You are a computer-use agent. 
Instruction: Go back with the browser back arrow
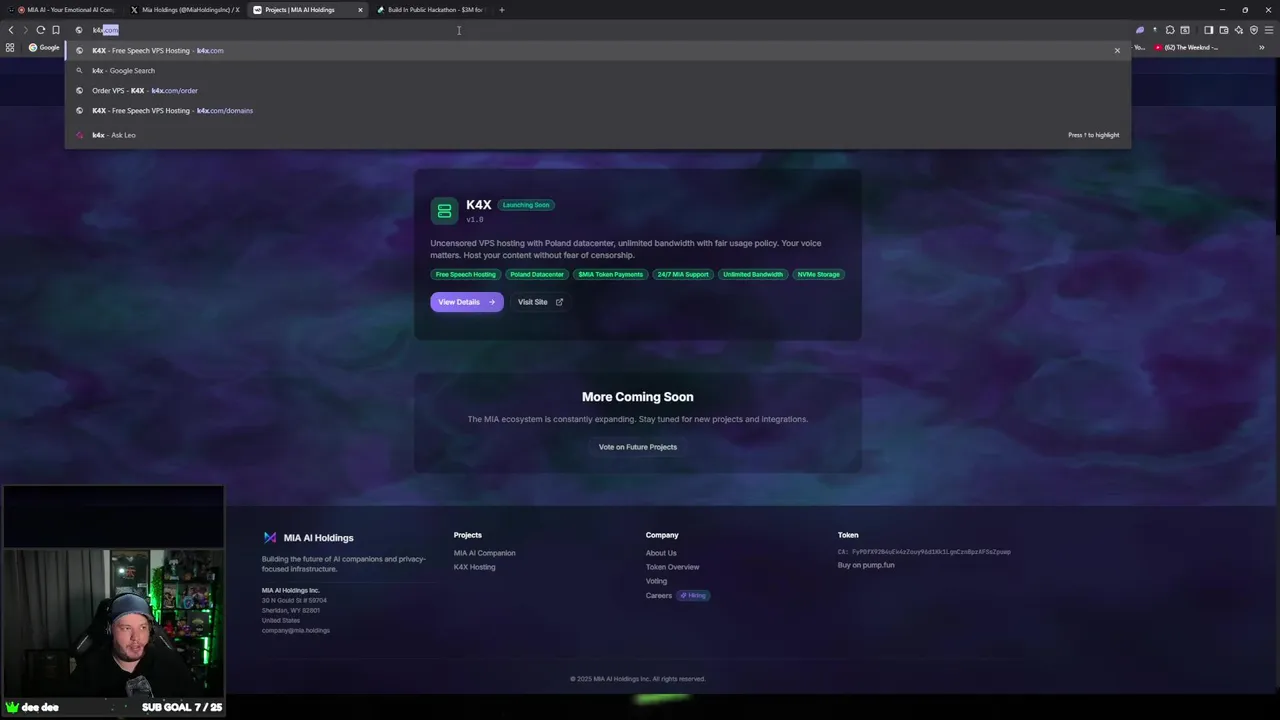click(x=11, y=30)
